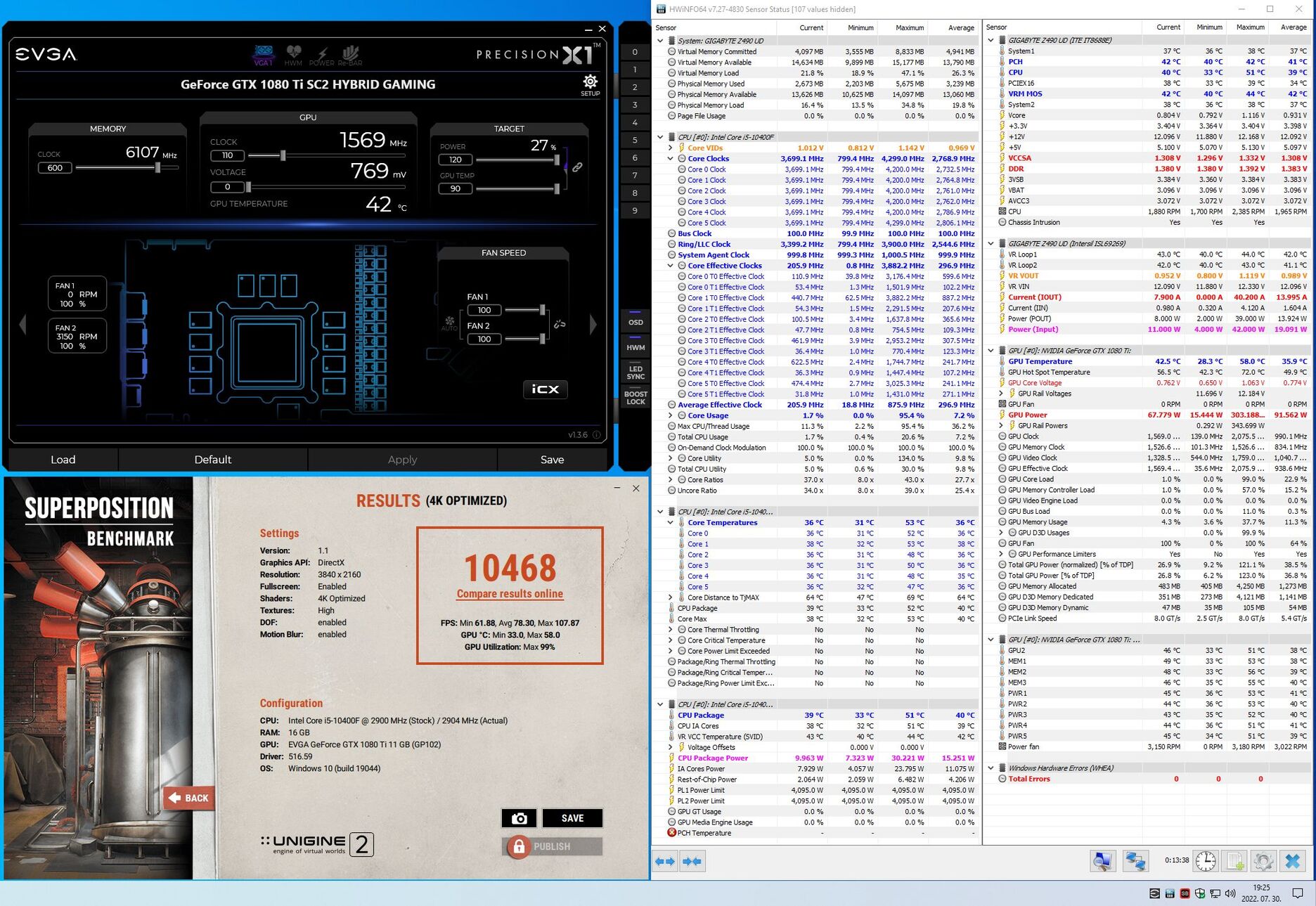Click HWiNFO remote monitor magnifier icon
The height and width of the screenshot is (906, 1316).
pos(1103,861)
